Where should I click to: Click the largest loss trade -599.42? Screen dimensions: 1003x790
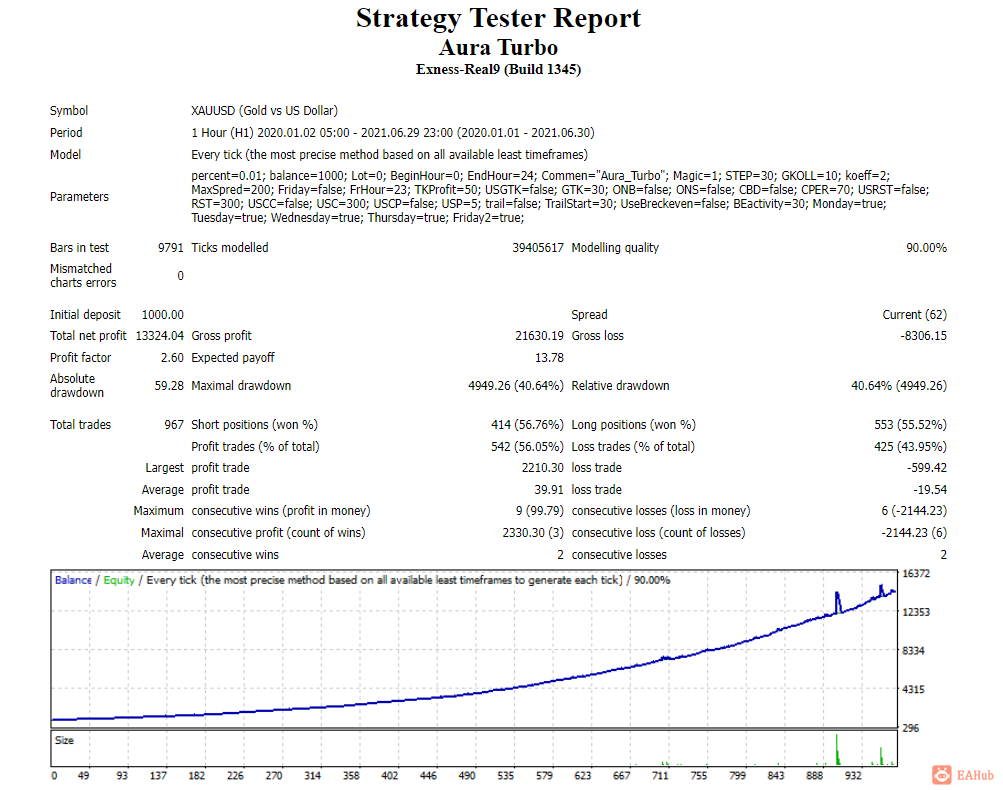point(927,468)
